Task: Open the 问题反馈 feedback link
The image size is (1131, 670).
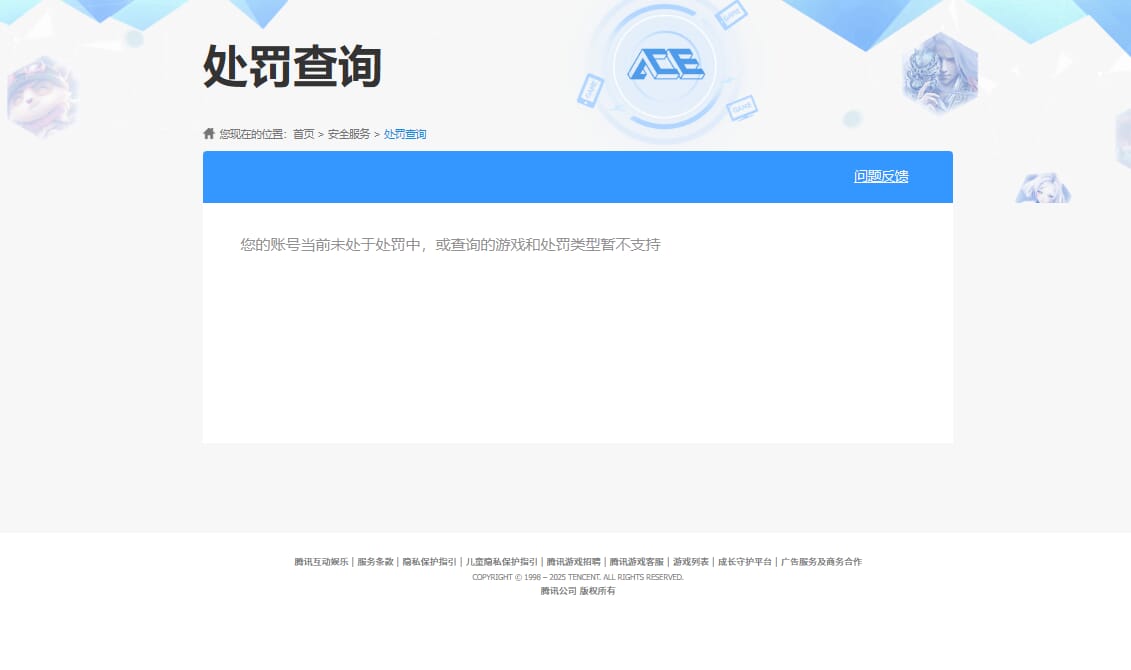Action: click(x=881, y=177)
